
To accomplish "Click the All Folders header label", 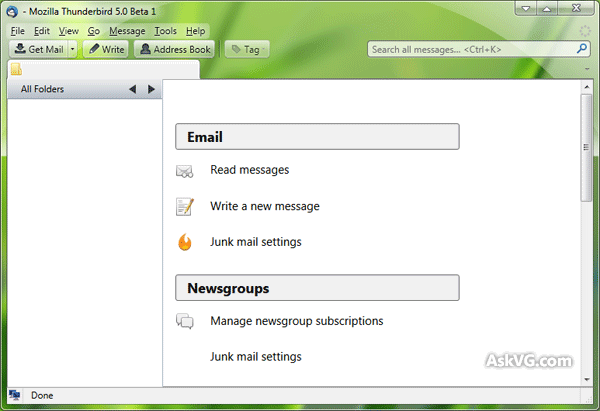I will (42, 89).
